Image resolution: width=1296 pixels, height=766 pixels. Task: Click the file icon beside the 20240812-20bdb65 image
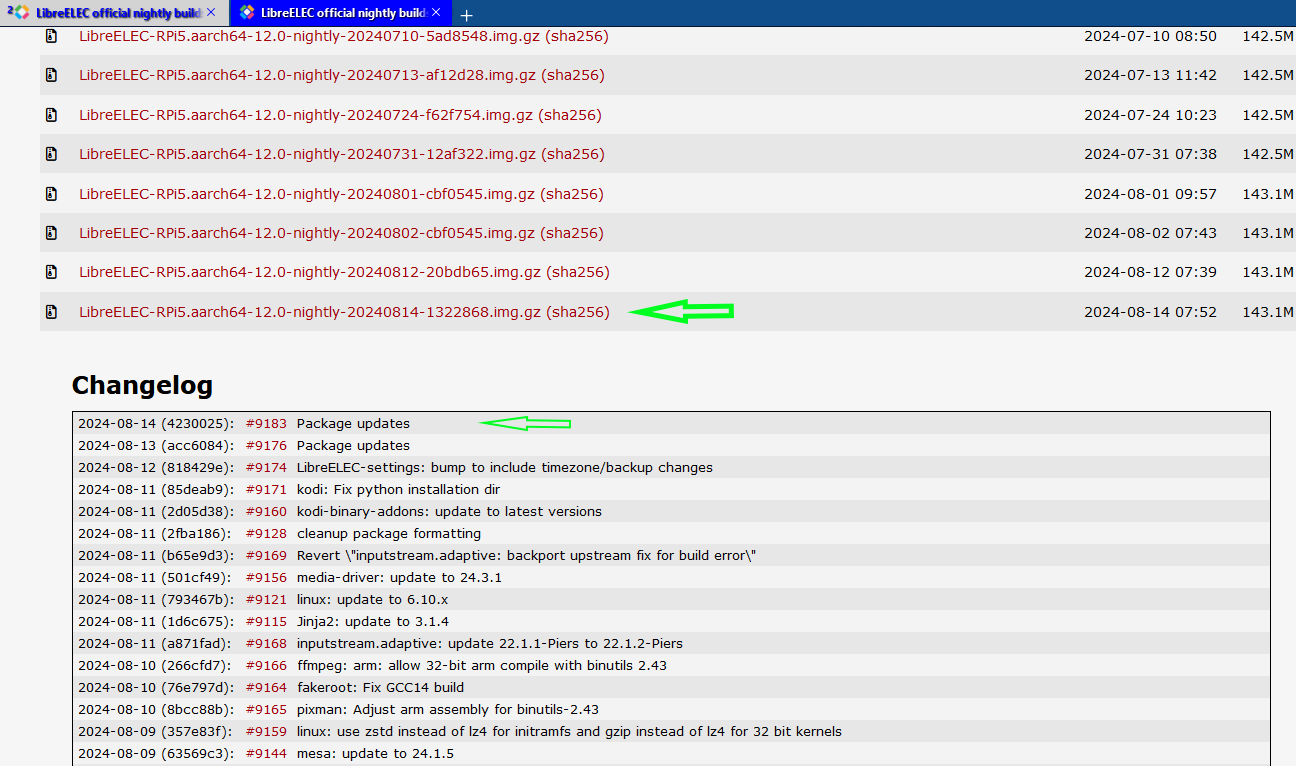[51, 272]
